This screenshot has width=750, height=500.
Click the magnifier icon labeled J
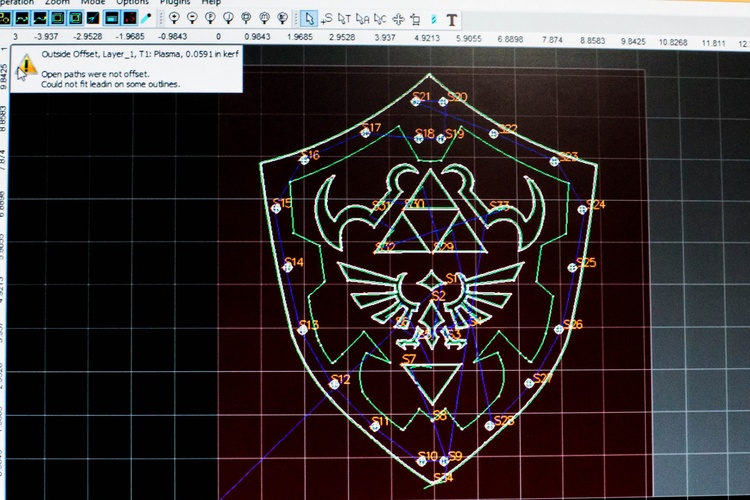click(x=228, y=18)
